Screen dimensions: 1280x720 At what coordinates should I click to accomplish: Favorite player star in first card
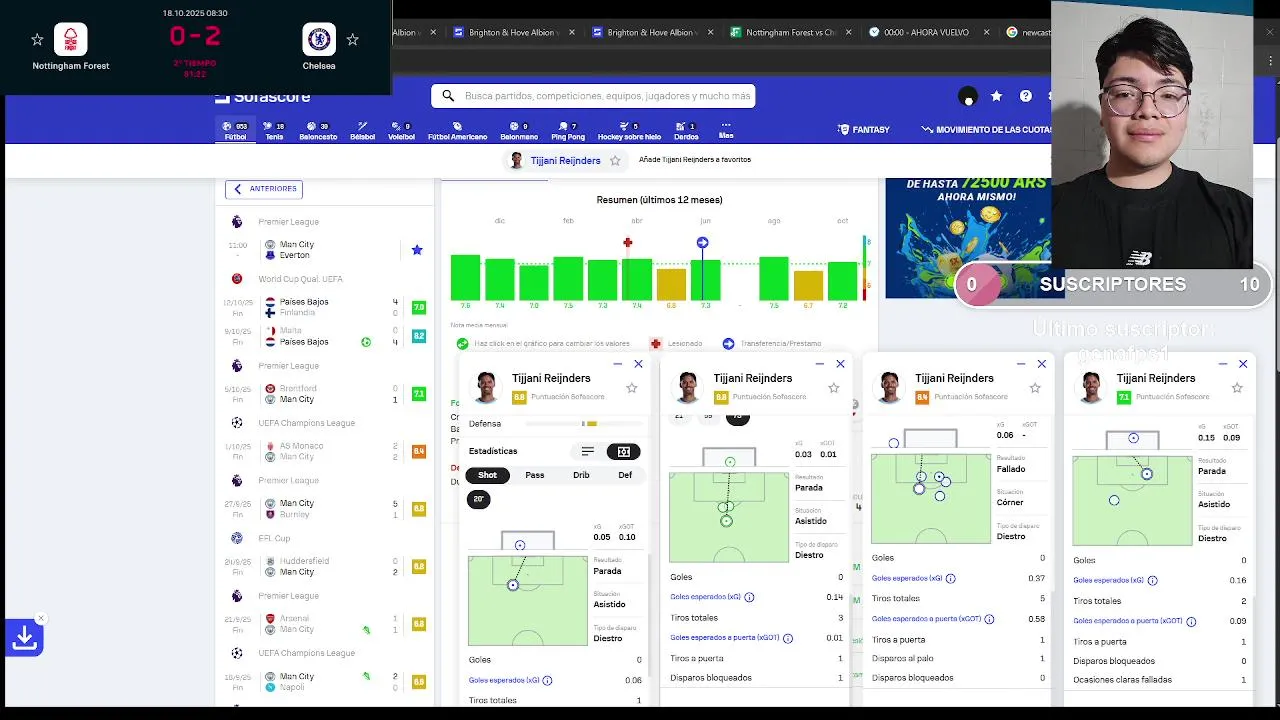click(x=631, y=388)
